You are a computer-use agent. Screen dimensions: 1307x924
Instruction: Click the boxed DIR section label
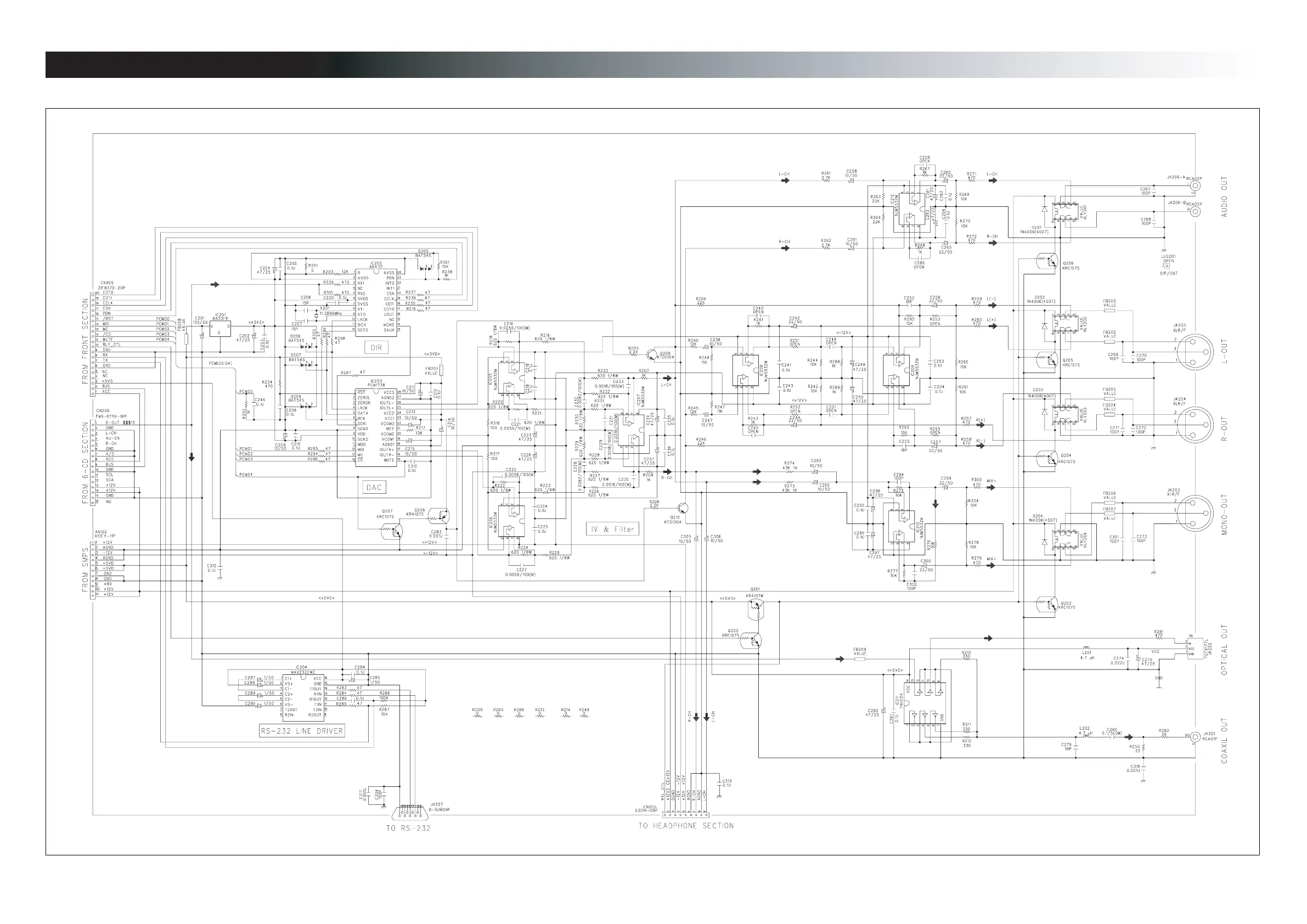click(376, 347)
